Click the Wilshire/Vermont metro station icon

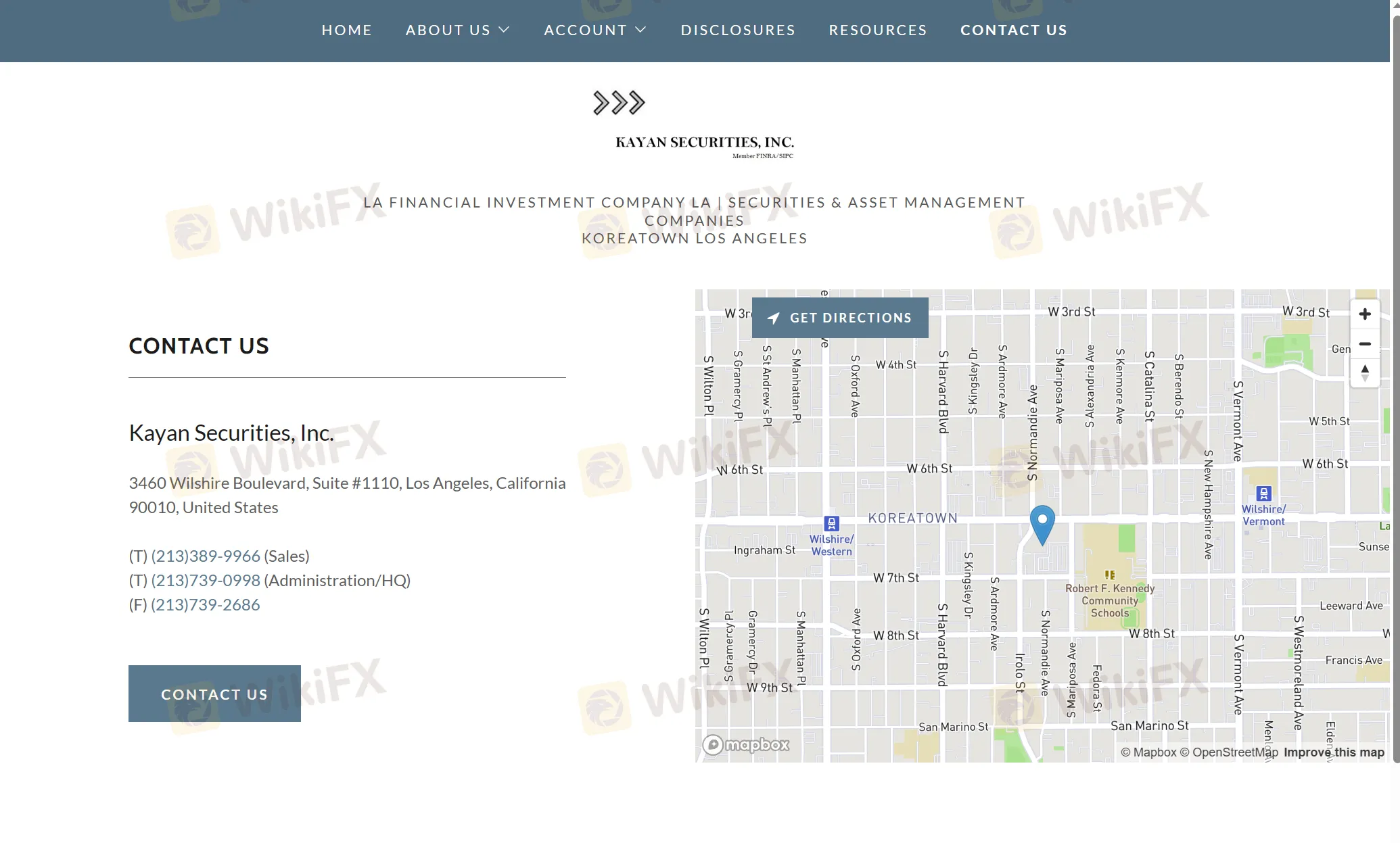(x=1263, y=493)
